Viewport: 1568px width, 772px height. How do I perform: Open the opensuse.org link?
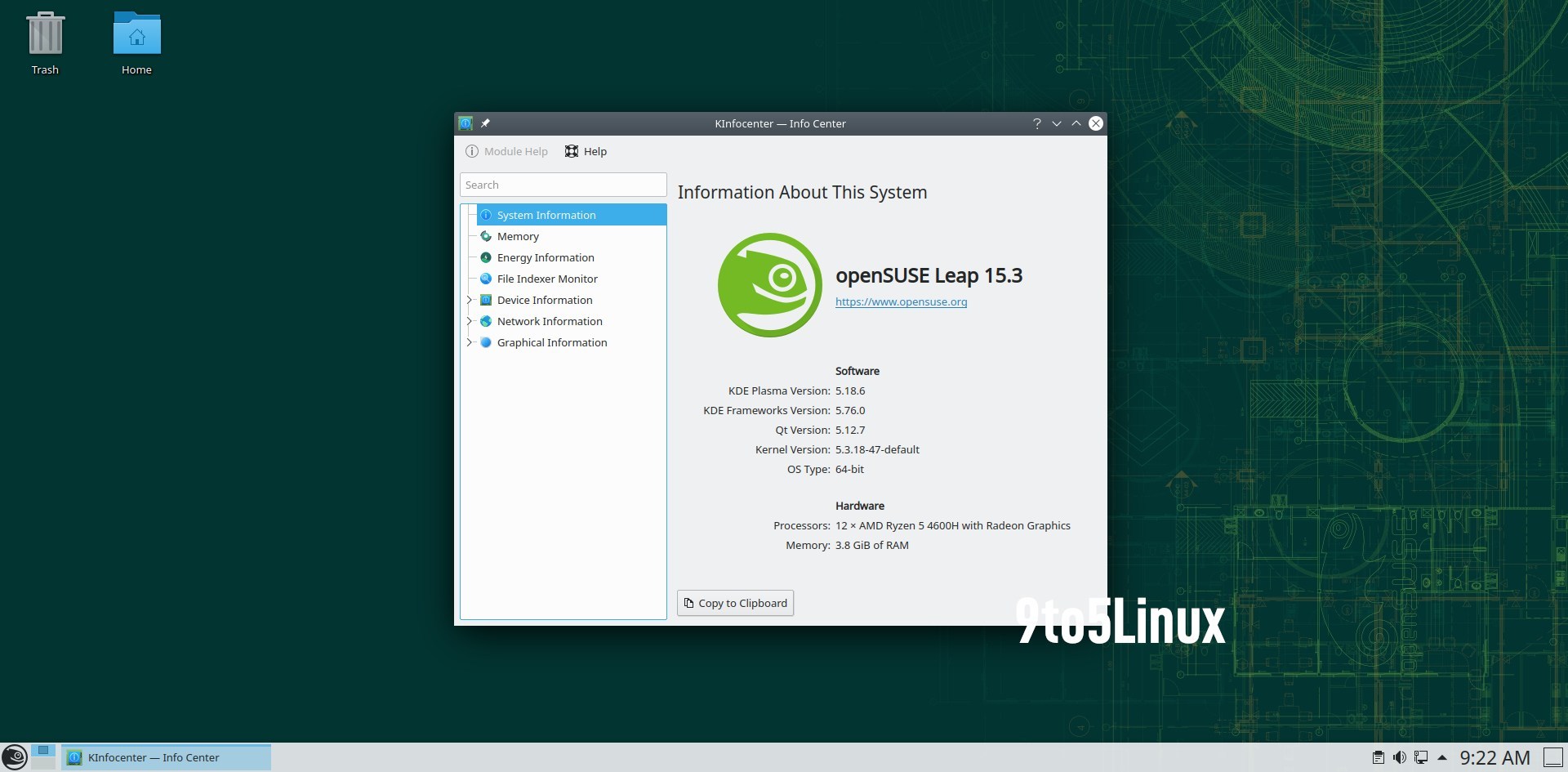[x=901, y=301]
